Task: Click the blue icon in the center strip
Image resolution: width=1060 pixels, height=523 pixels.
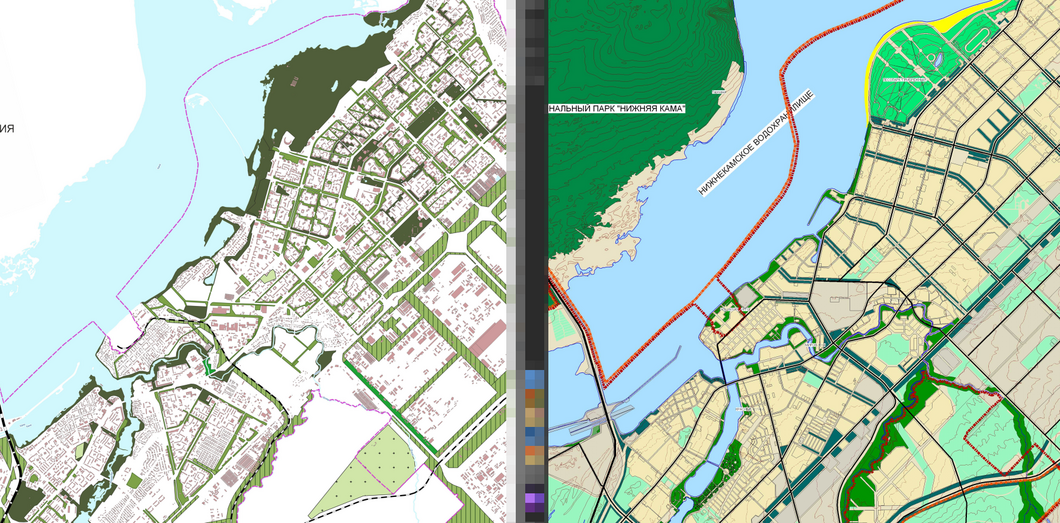Action: pos(534,379)
